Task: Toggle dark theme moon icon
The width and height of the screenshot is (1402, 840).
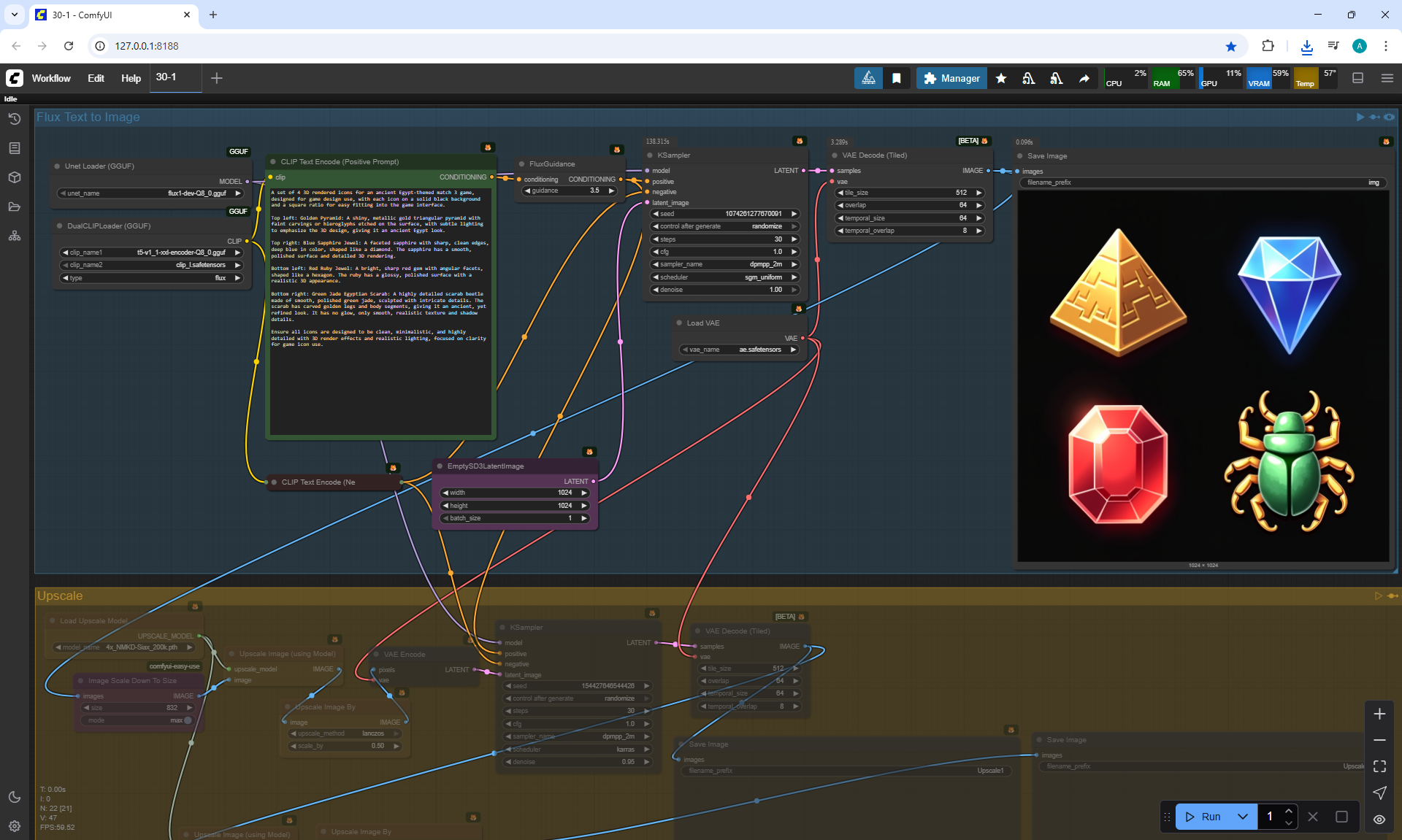Action: click(x=14, y=797)
